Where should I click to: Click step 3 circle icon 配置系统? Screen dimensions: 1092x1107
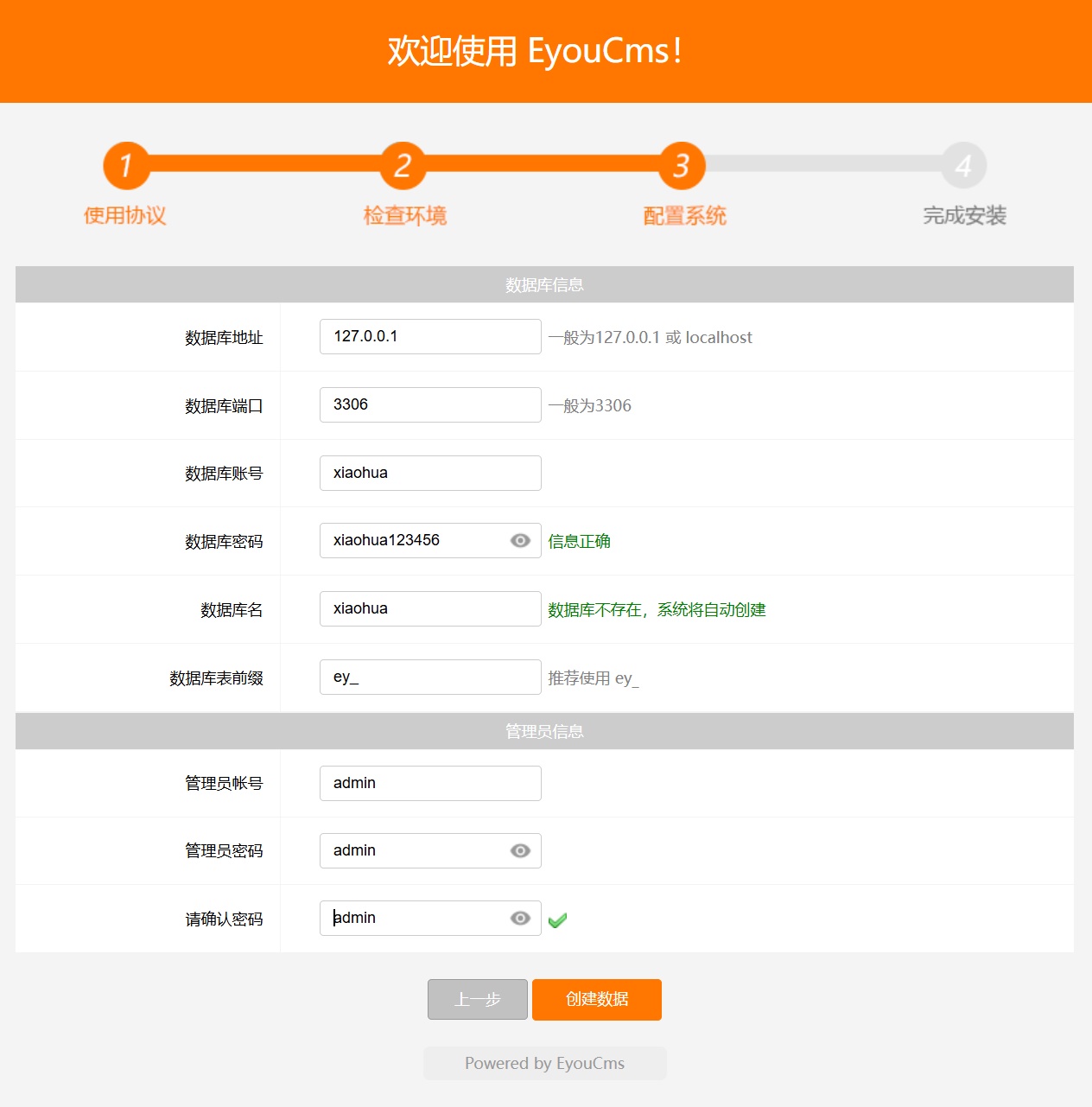tap(682, 165)
